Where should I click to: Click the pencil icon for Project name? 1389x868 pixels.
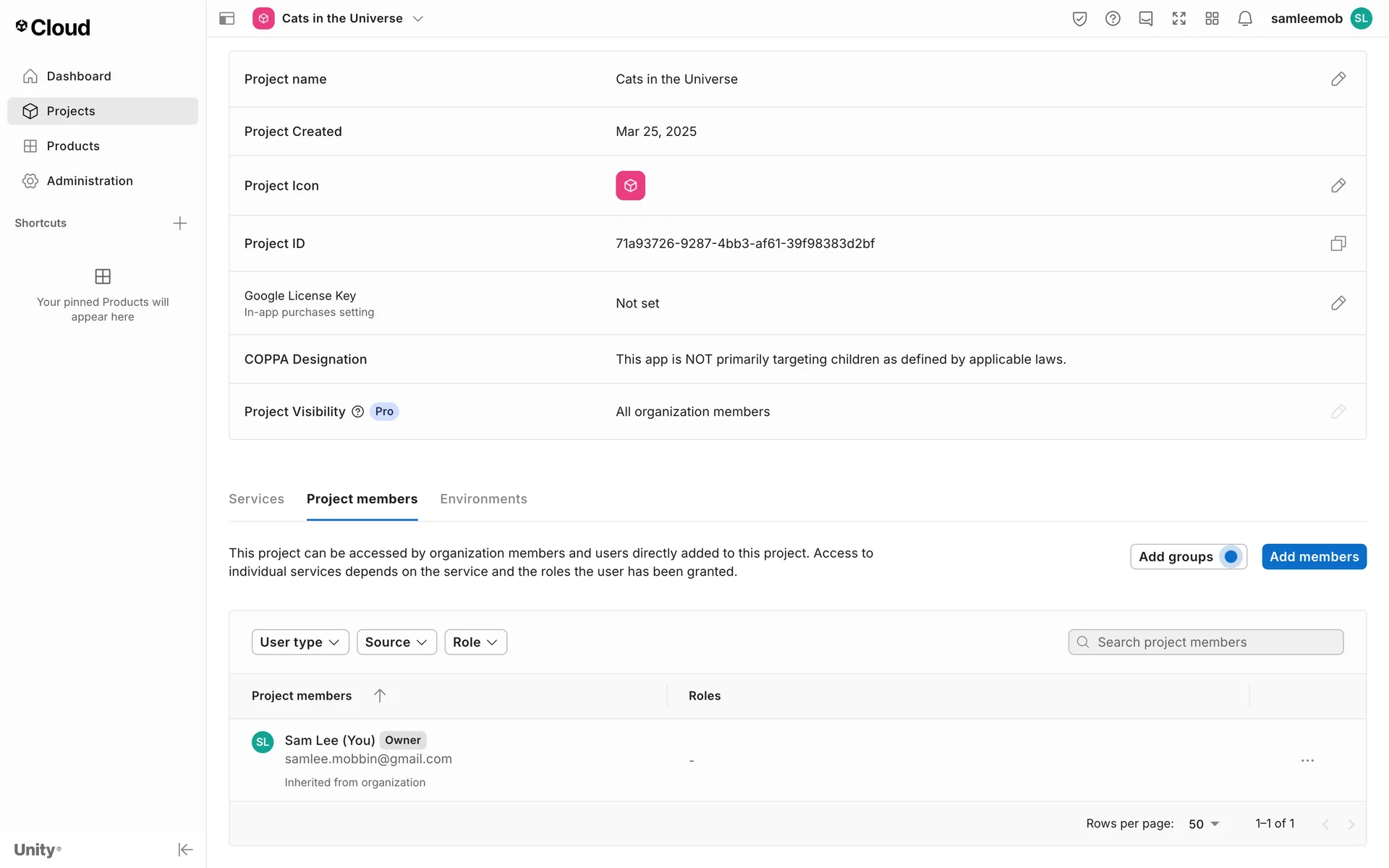pyautogui.click(x=1338, y=79)
